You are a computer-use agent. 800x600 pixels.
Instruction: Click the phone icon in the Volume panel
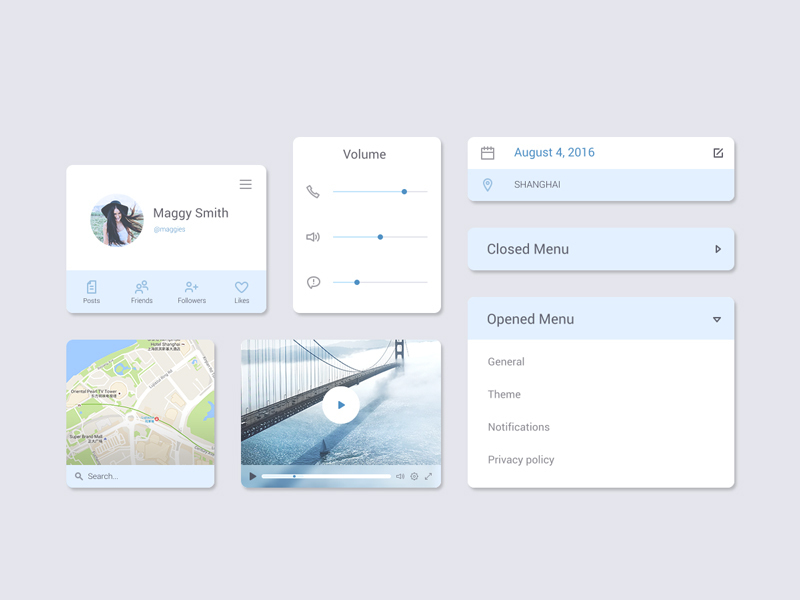pos(313,190)
